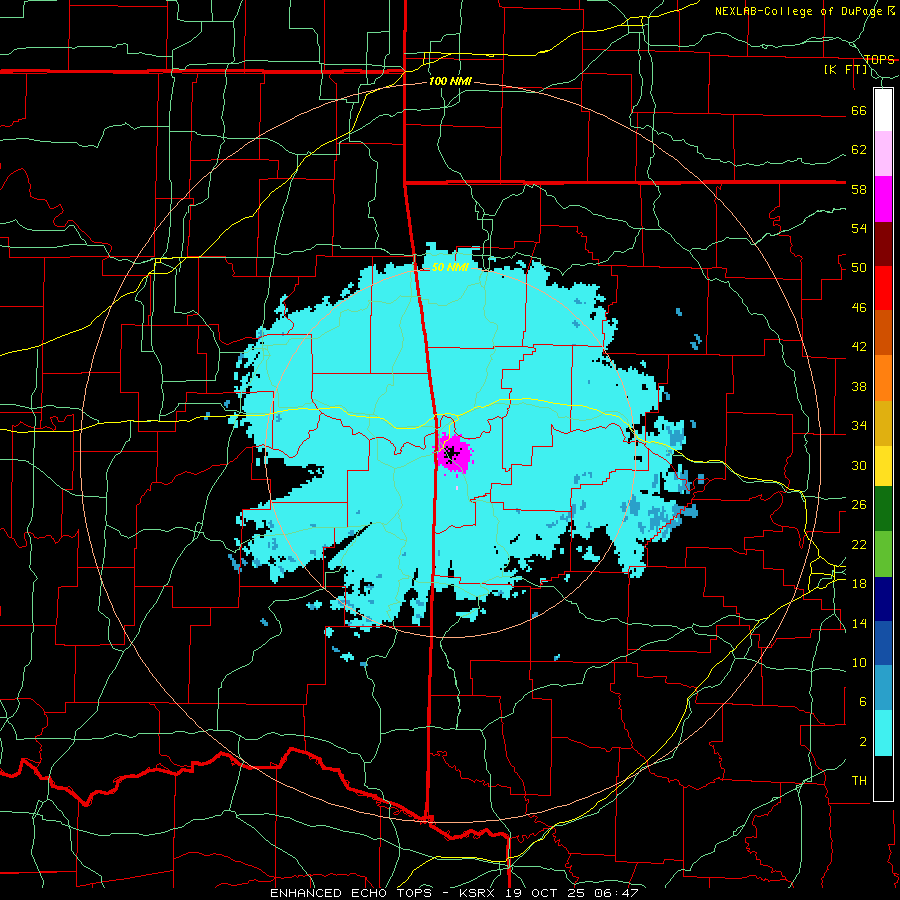Click the legend value 18
Screen dimensions: 900x900
coord(859,584)
